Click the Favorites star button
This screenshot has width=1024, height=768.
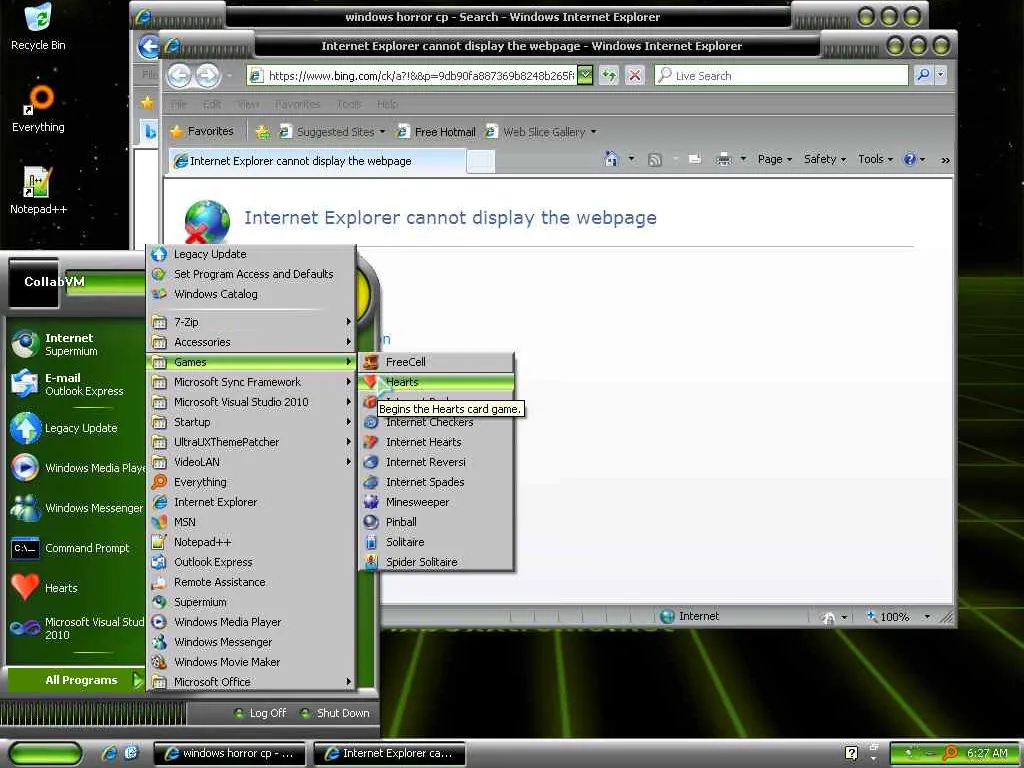pos(202,131)
